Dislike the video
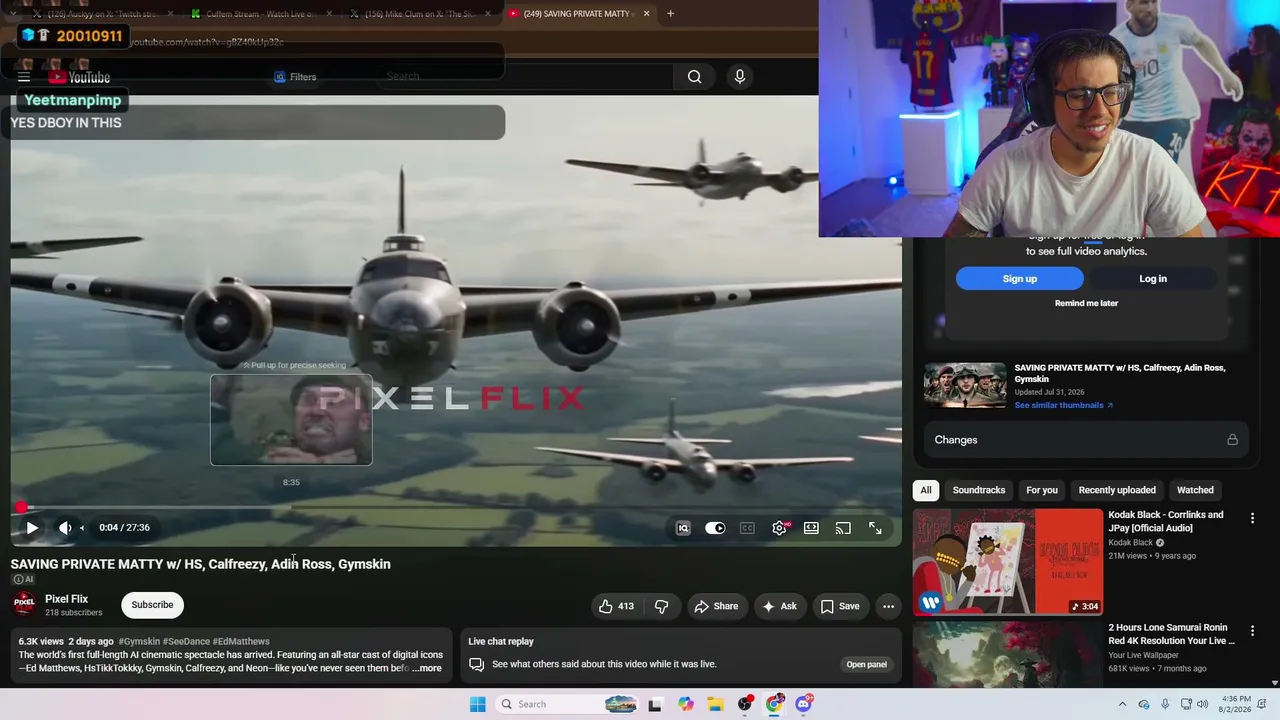1280x720 pixels. 661,606
